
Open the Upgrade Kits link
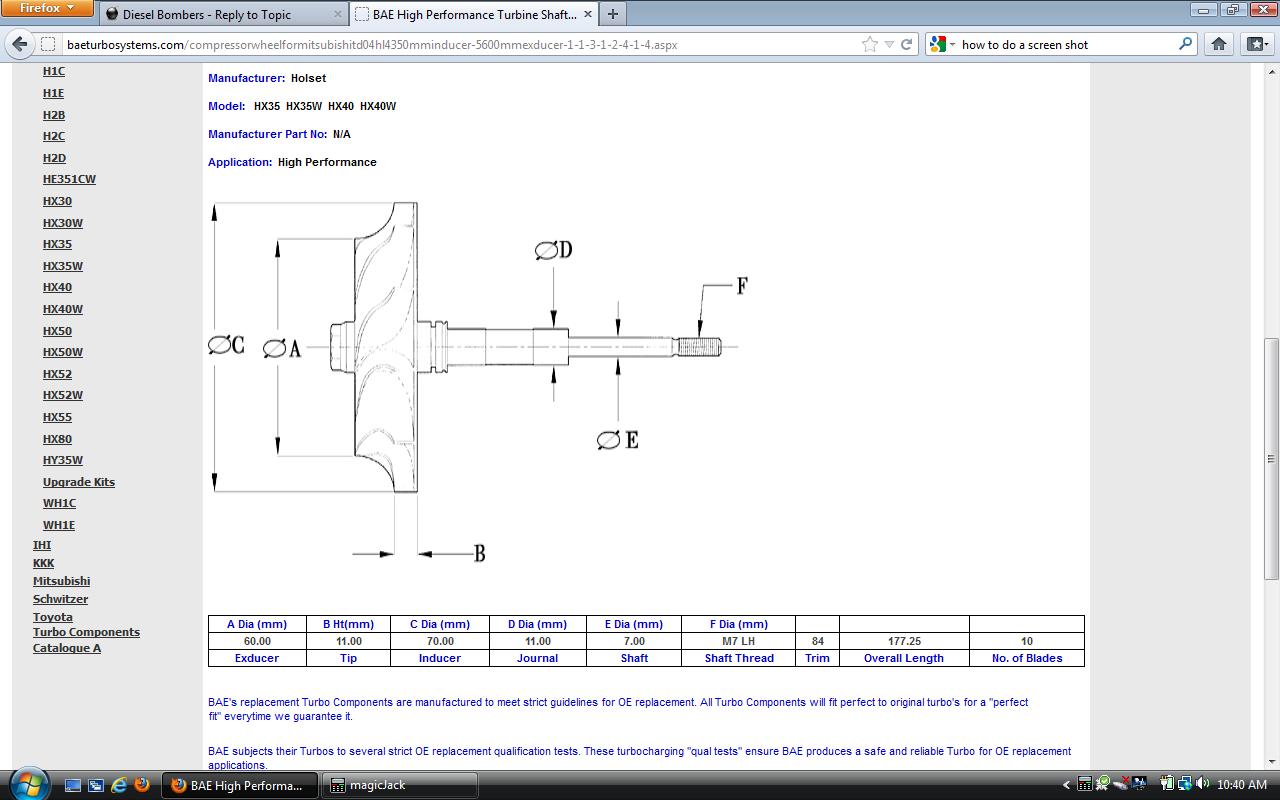click(x=79, y=482)
